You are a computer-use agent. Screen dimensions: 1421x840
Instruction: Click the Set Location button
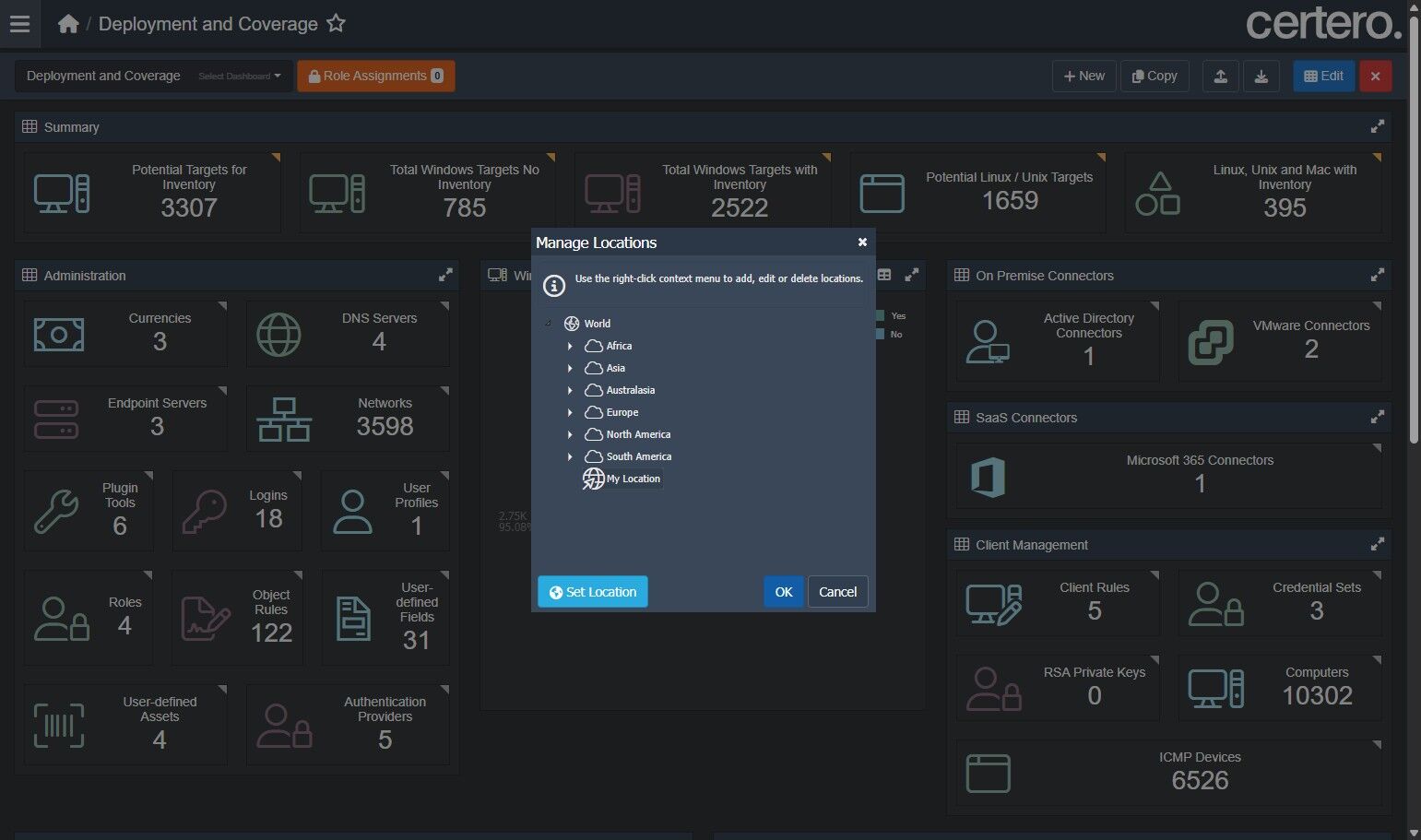click(x=592, y=592)
